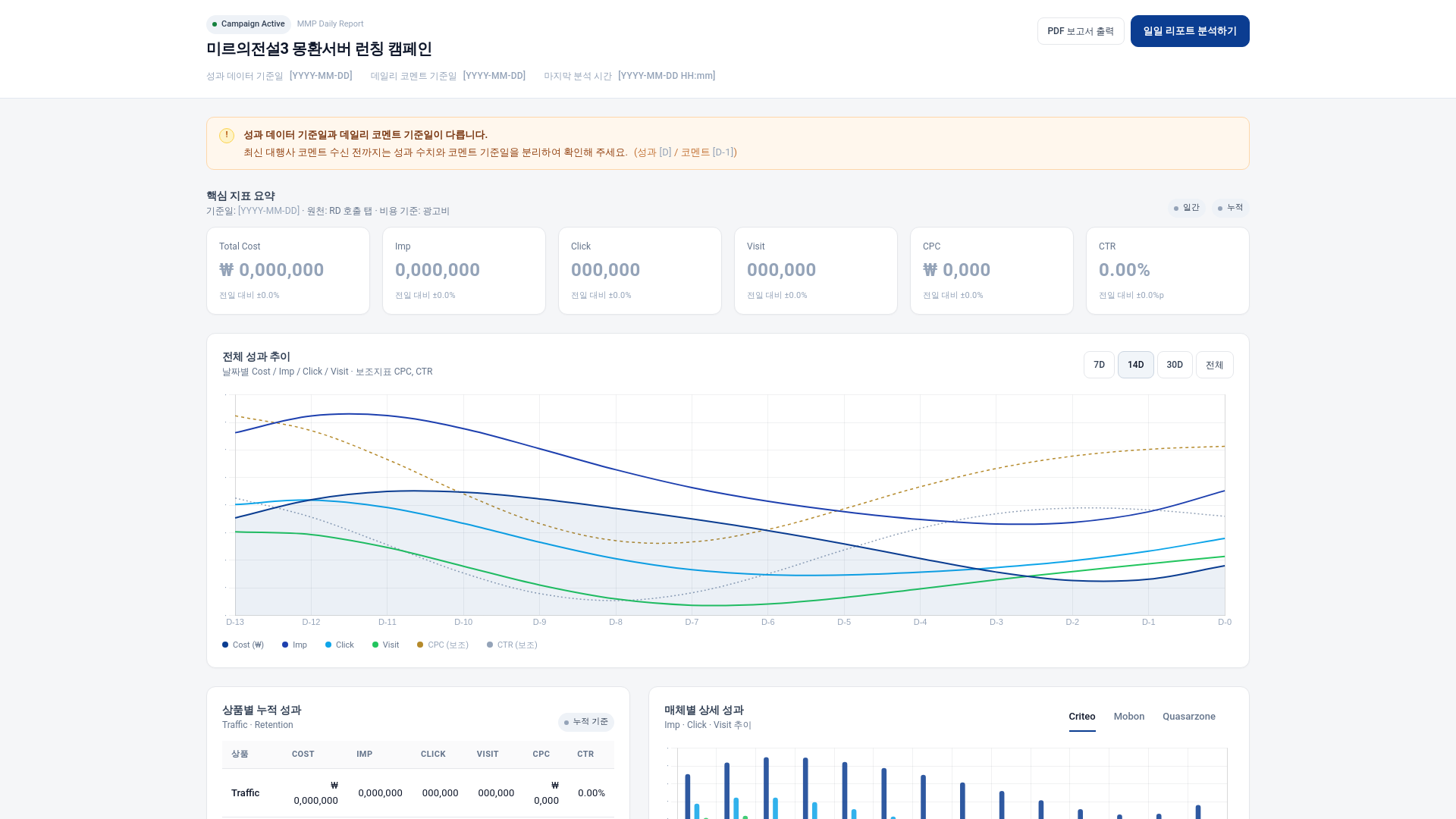Screen dimensions: 1456x819
Task: Click the CTR metric card
Action: [1168, 271]
